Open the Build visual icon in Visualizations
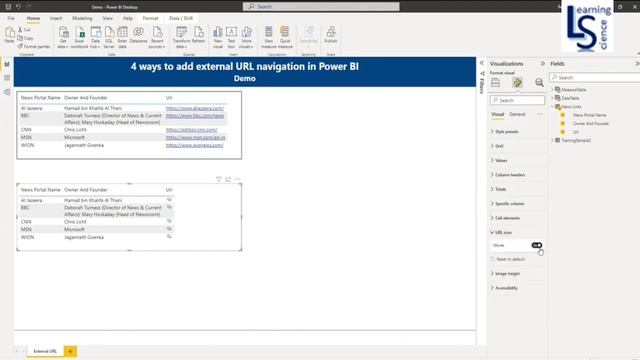Viewport: 640px width, 360px height. pyautogui.click(x=496, y=82)
